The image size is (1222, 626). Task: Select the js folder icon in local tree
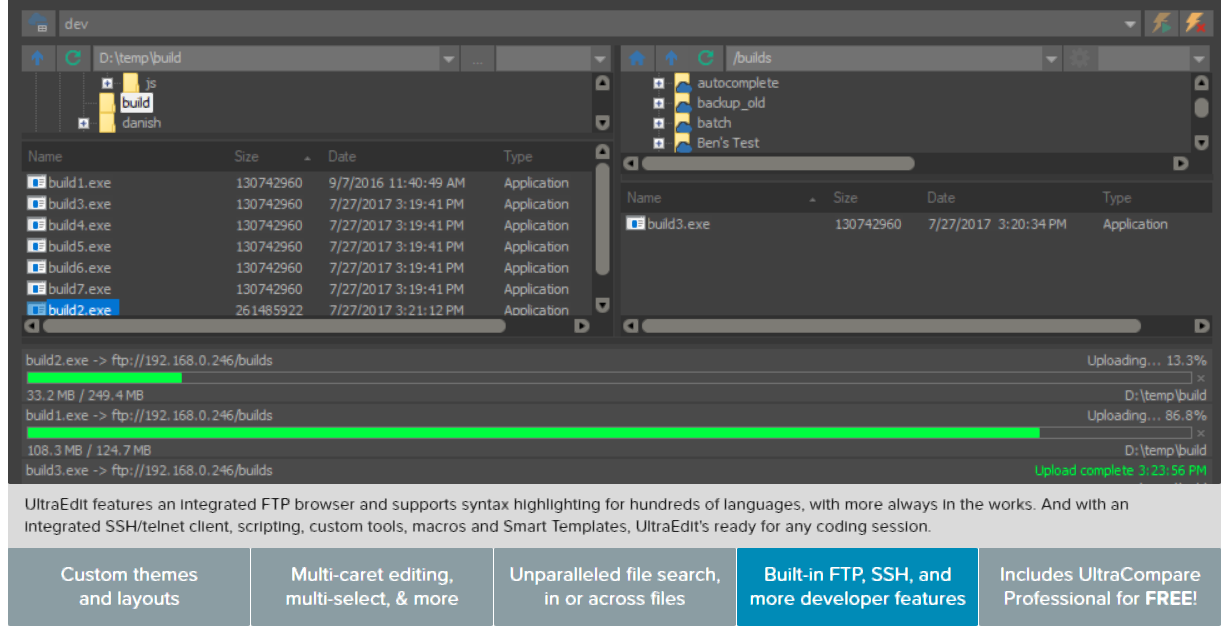click(x=131, y=83)
